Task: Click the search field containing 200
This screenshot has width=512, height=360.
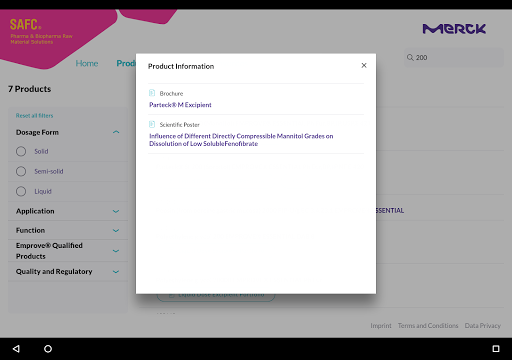Action: click(454, 57)
